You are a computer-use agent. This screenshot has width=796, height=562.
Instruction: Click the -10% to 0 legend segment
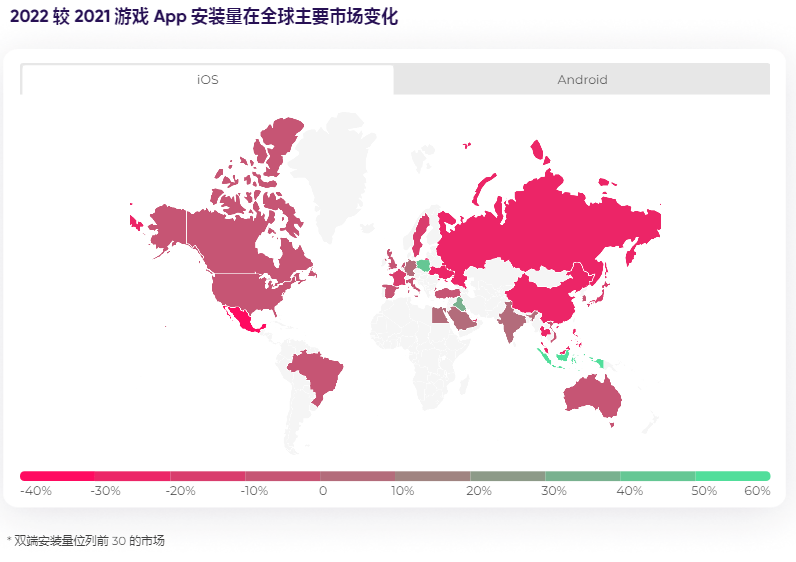tap(283, 476)
